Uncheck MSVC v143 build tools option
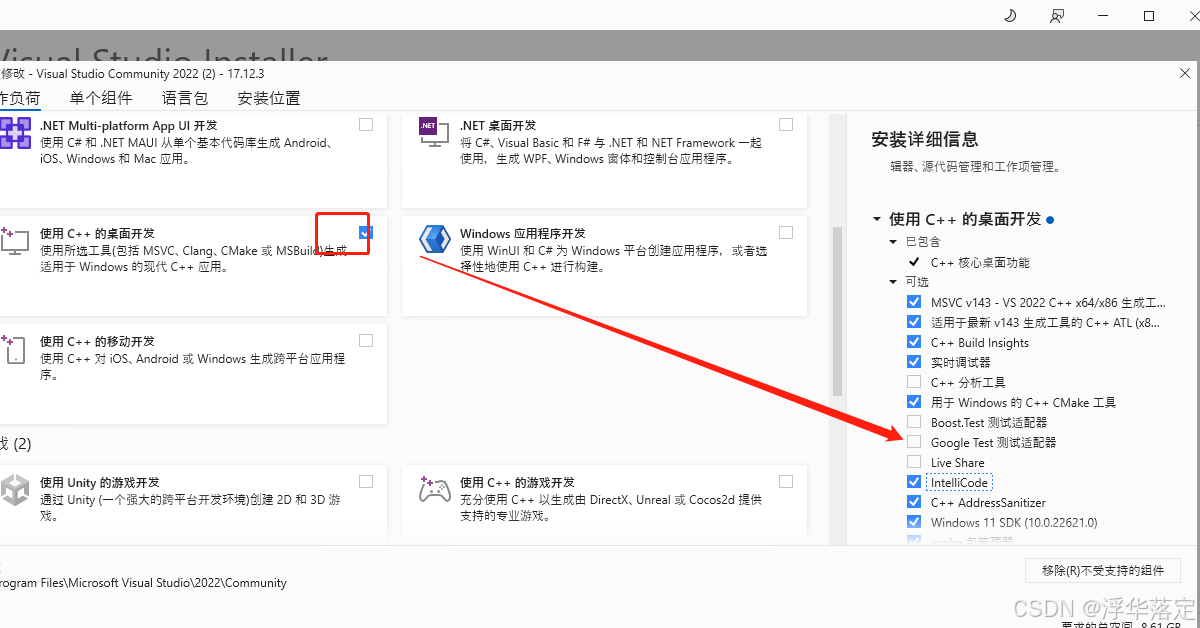 point(914,302)
